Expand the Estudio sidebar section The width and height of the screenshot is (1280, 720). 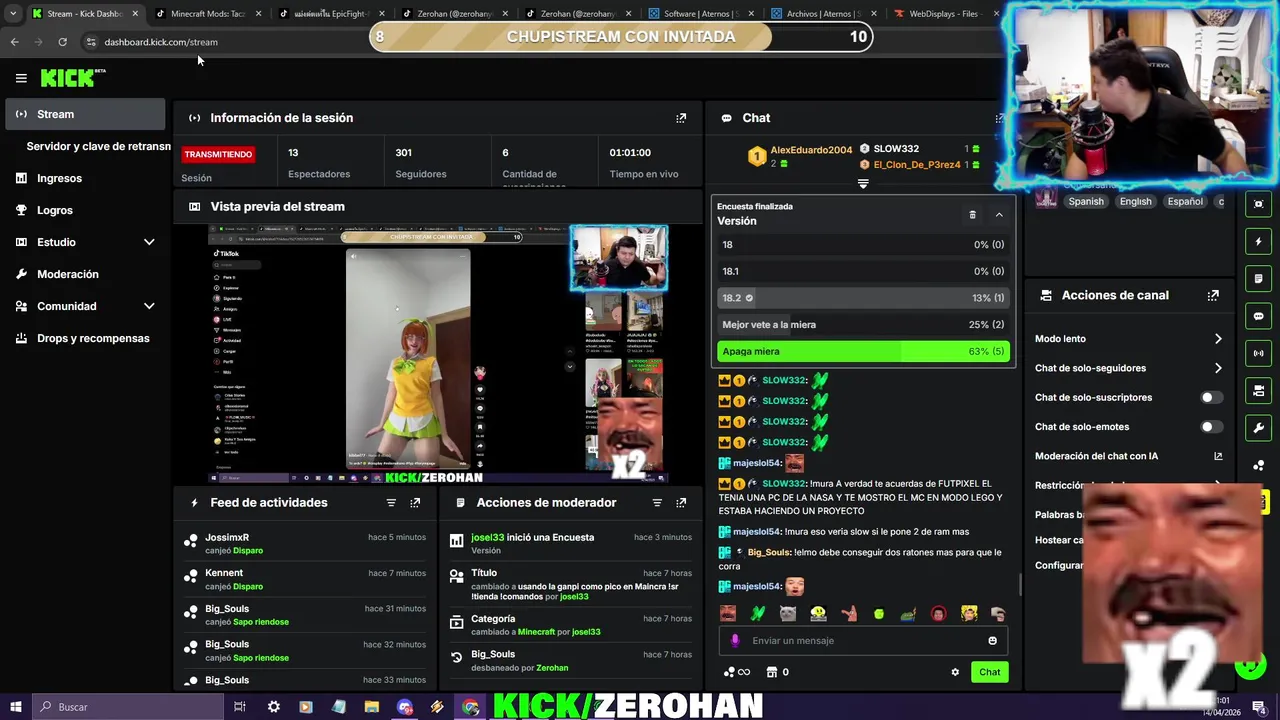tap(149, 242)
